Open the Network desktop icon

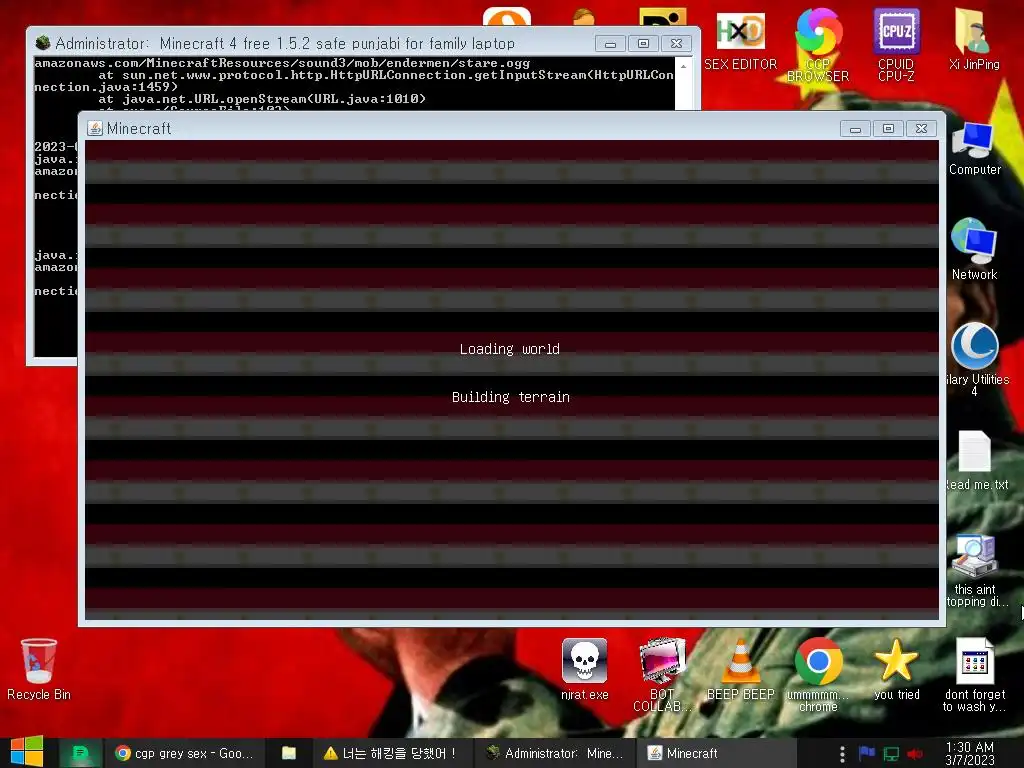click(974, 249)
